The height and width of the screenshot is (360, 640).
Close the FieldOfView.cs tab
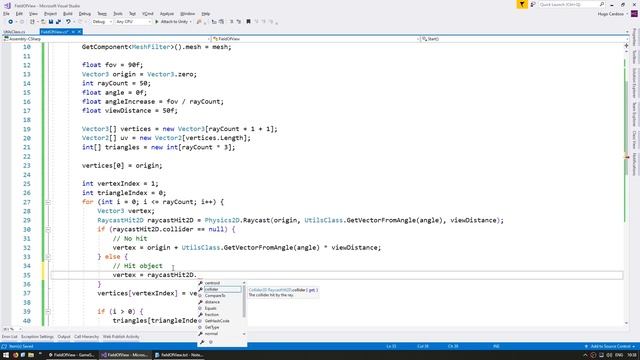pos(79,31)
